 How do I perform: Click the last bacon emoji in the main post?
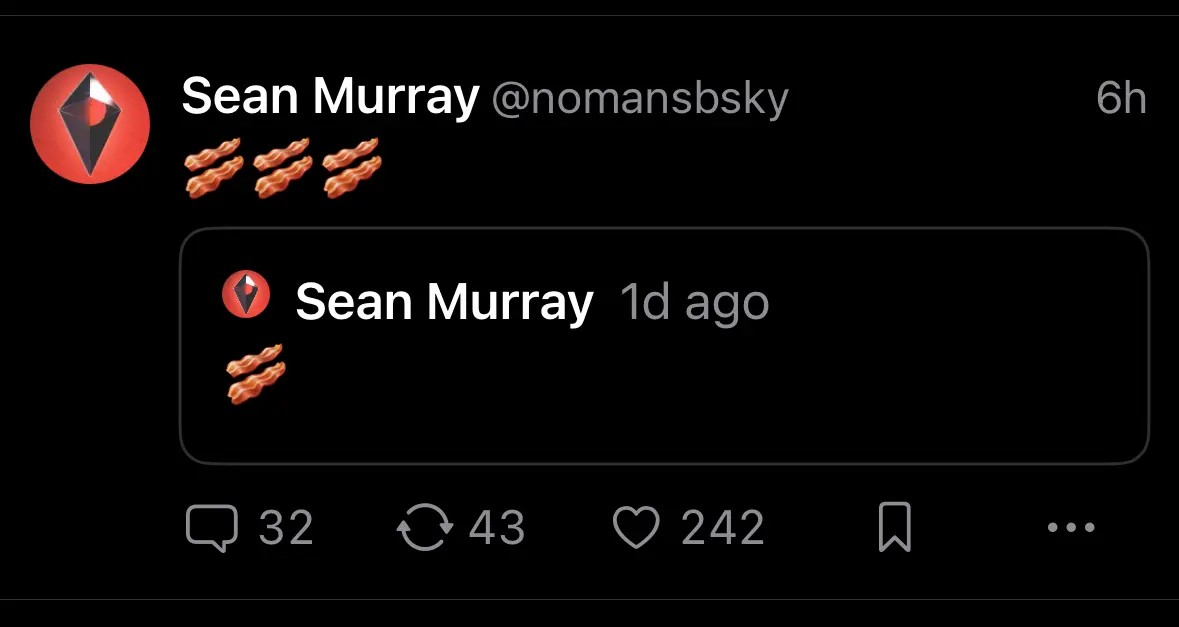pos(352,167)
